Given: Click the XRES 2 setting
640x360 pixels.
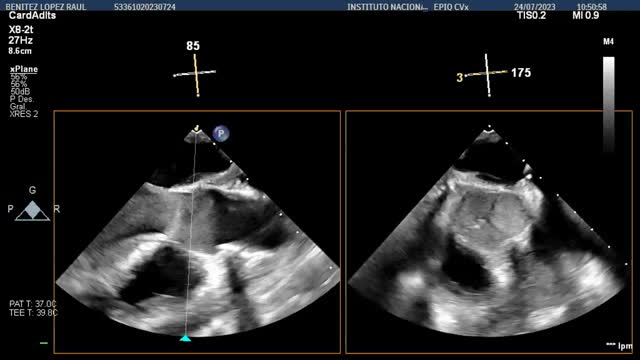Looking at the screenshot, I should [x=24, y=114].
